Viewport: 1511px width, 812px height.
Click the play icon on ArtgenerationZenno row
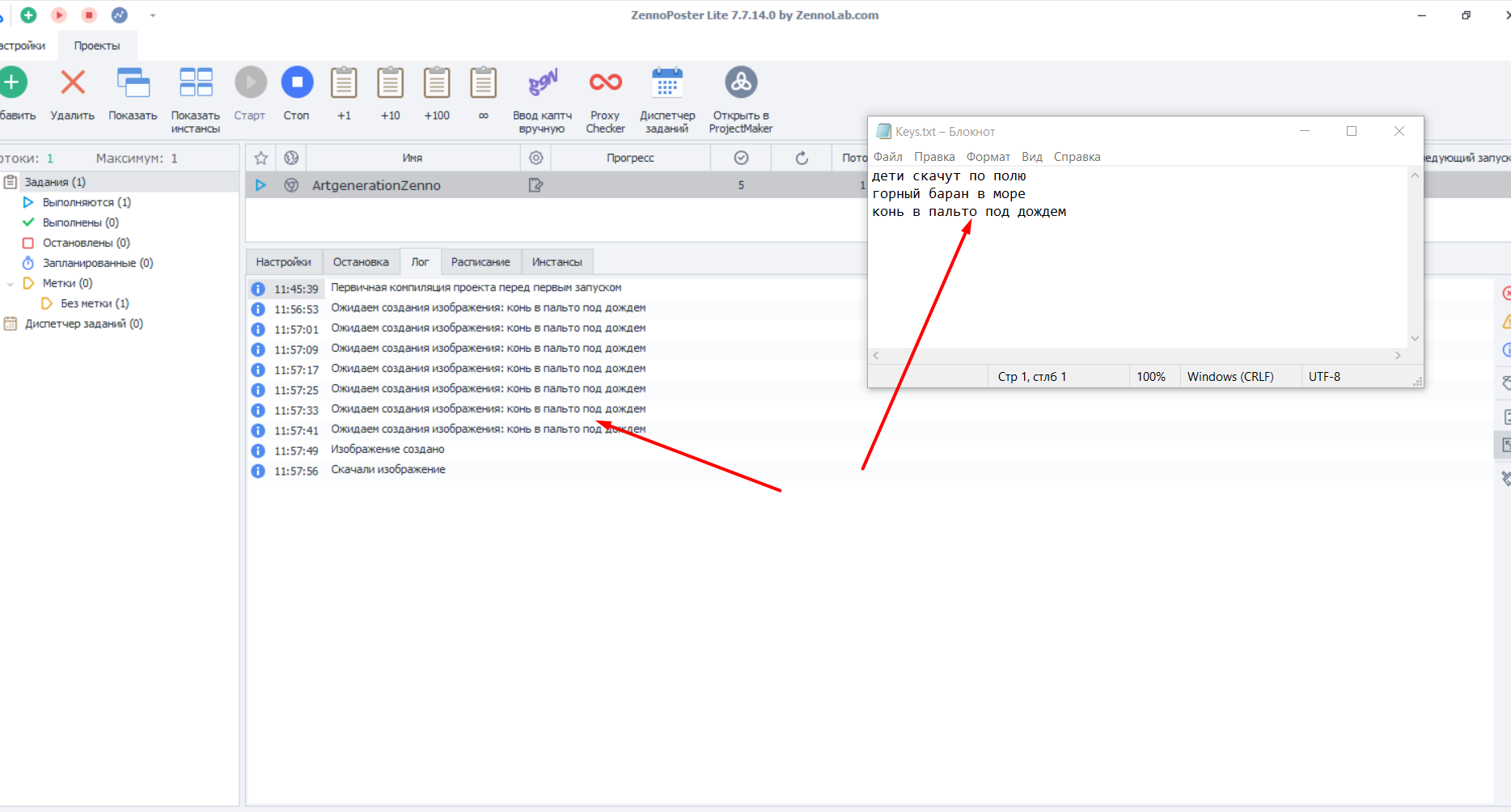[x=260, y=185]
